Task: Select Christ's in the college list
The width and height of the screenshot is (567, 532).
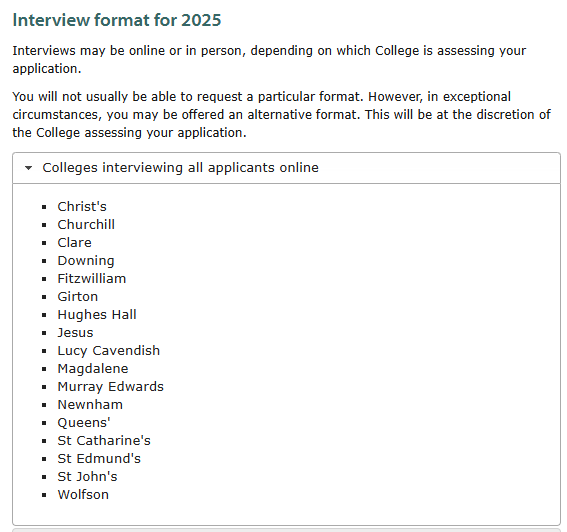Action: [82, 207]
